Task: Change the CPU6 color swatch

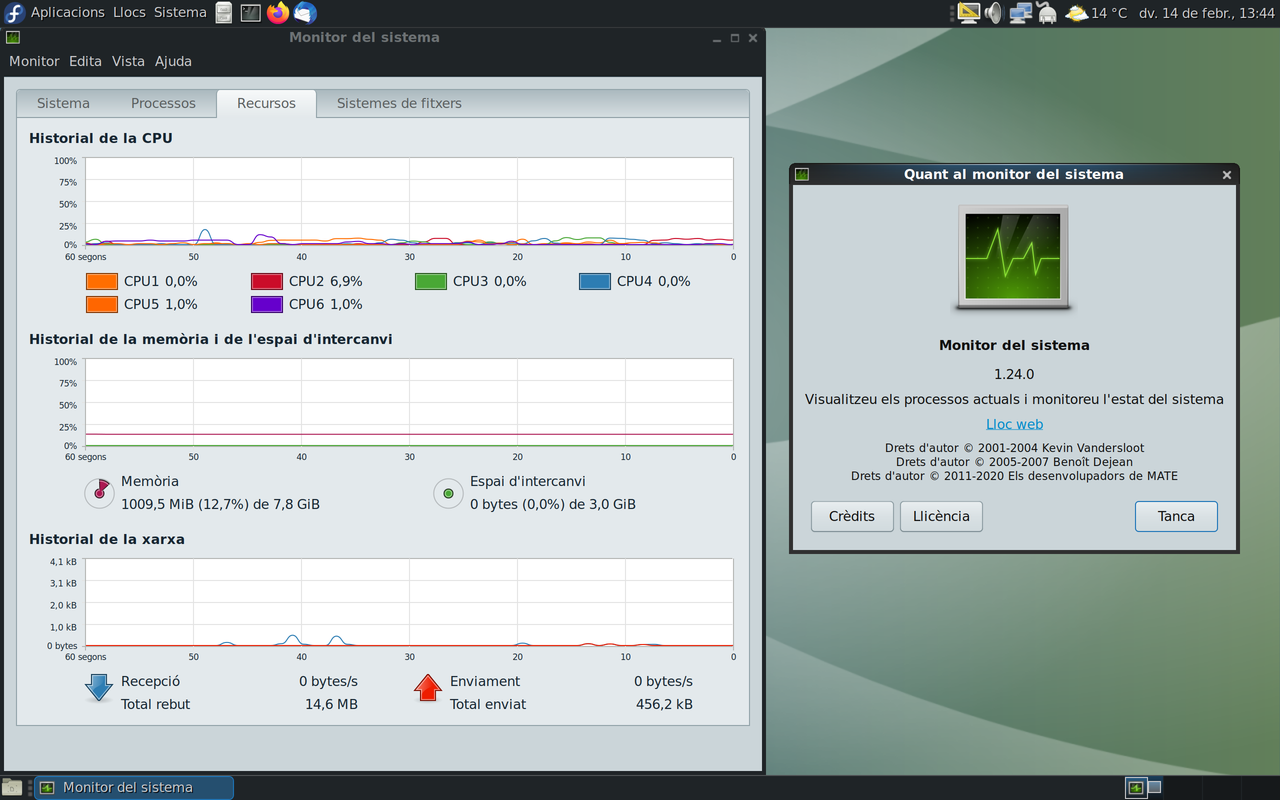Action: [x=267, y=304]
